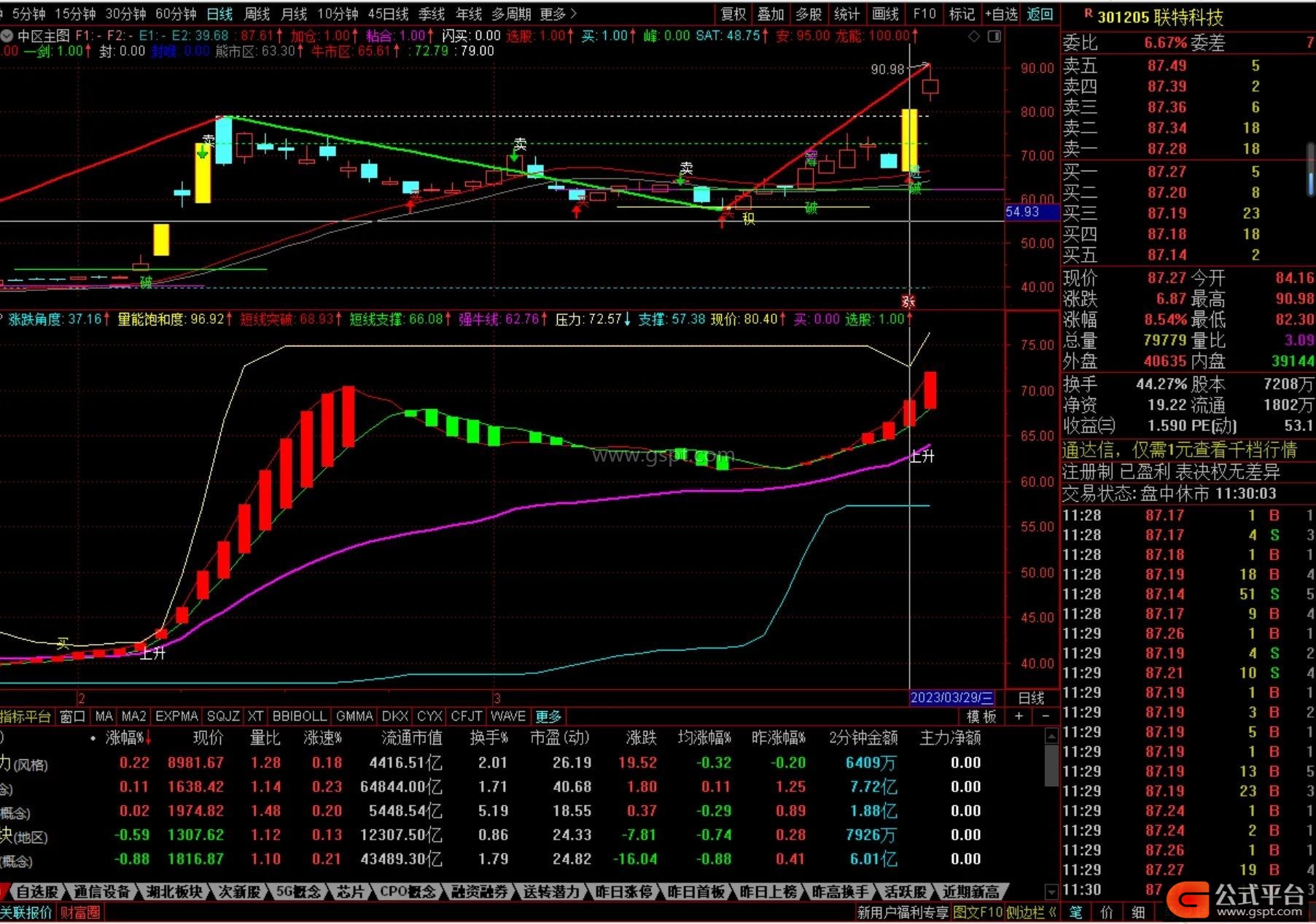Open 昨日涨停 bottom tab
Viewport: 1316px width, 924px height.
tap(623, 892)
